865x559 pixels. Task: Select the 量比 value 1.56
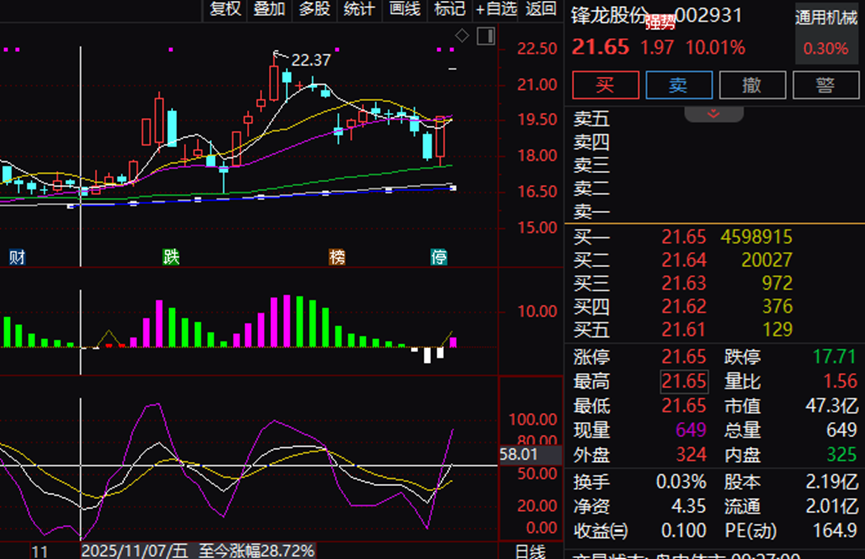(840, 381)
